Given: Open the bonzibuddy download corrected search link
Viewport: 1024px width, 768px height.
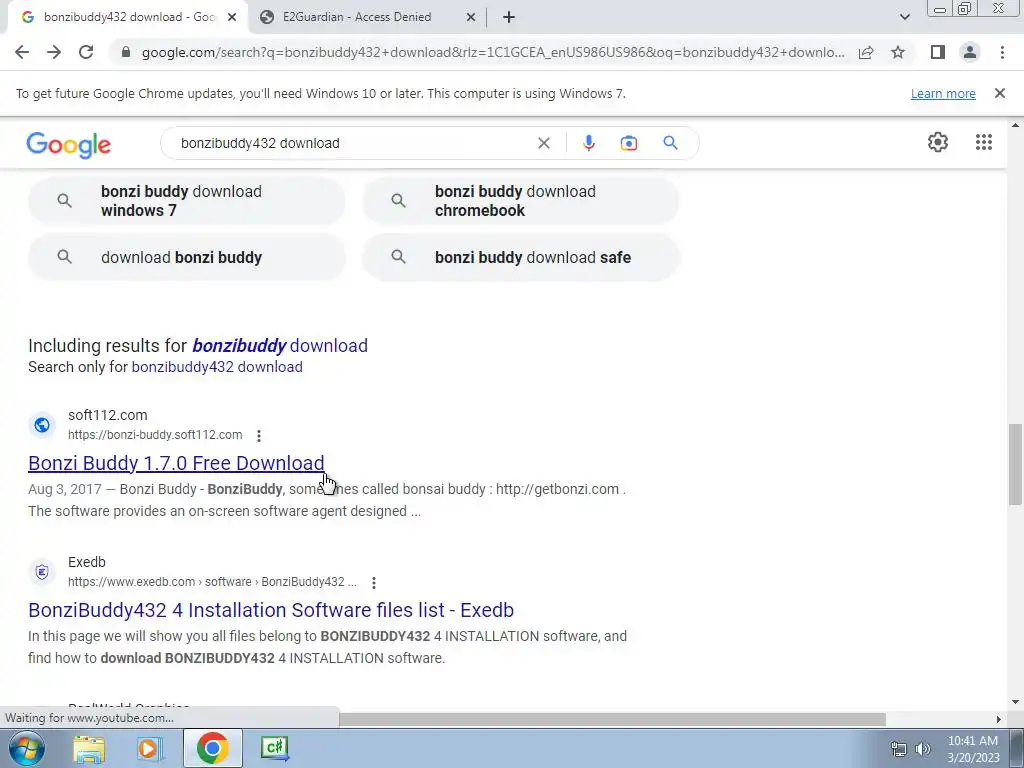Looking at the screenshot, I should 280,345.
